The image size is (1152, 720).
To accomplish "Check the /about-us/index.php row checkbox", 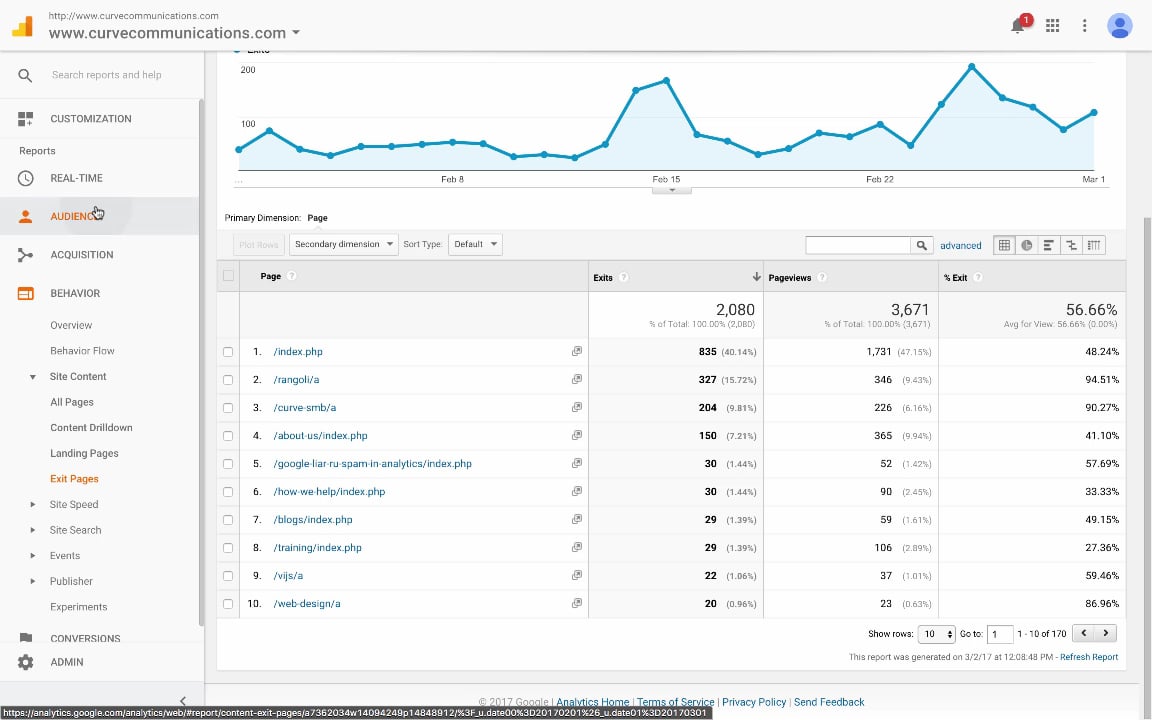I will [228, 436].
